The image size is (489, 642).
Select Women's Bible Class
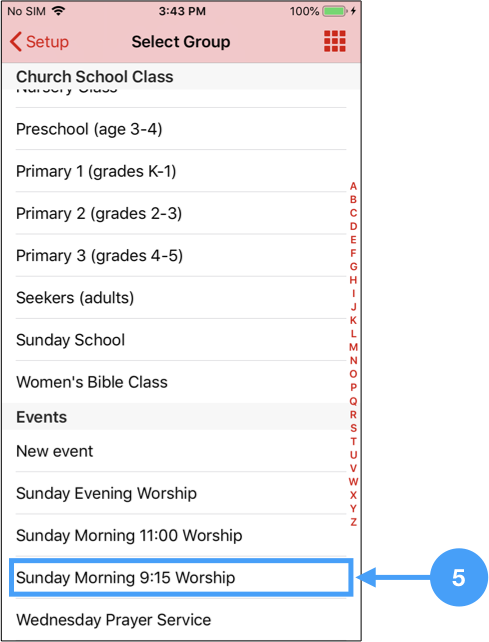tap(181, 382)
